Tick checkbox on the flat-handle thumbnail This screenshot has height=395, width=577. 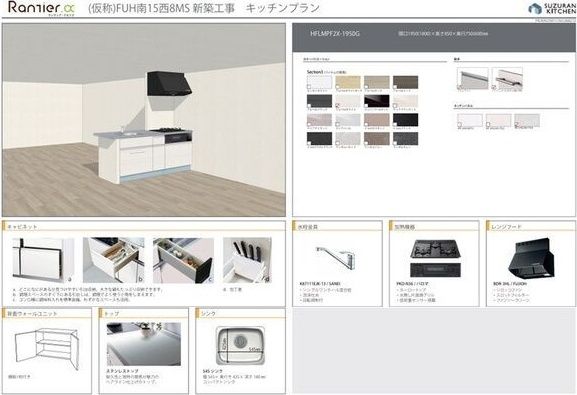[x=460, y=88]
